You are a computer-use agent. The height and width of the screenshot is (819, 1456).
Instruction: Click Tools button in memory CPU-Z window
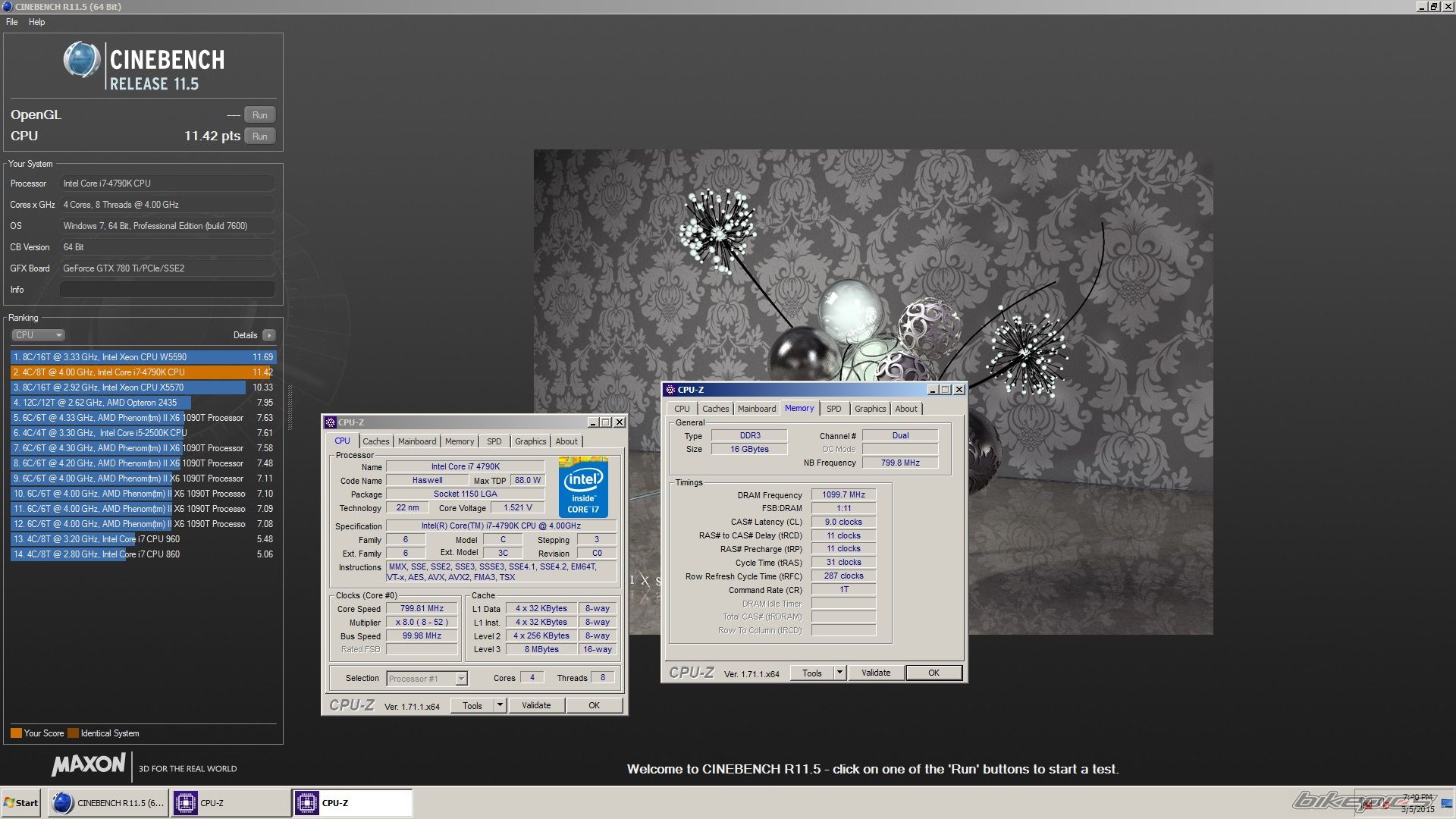click(812, 673)
